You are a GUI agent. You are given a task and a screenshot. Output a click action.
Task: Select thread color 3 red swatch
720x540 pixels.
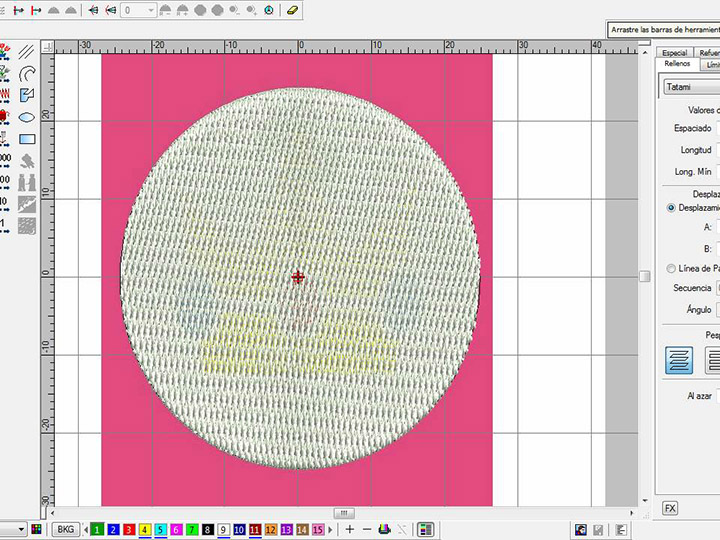pyautogui.click(x=129, y=529)
